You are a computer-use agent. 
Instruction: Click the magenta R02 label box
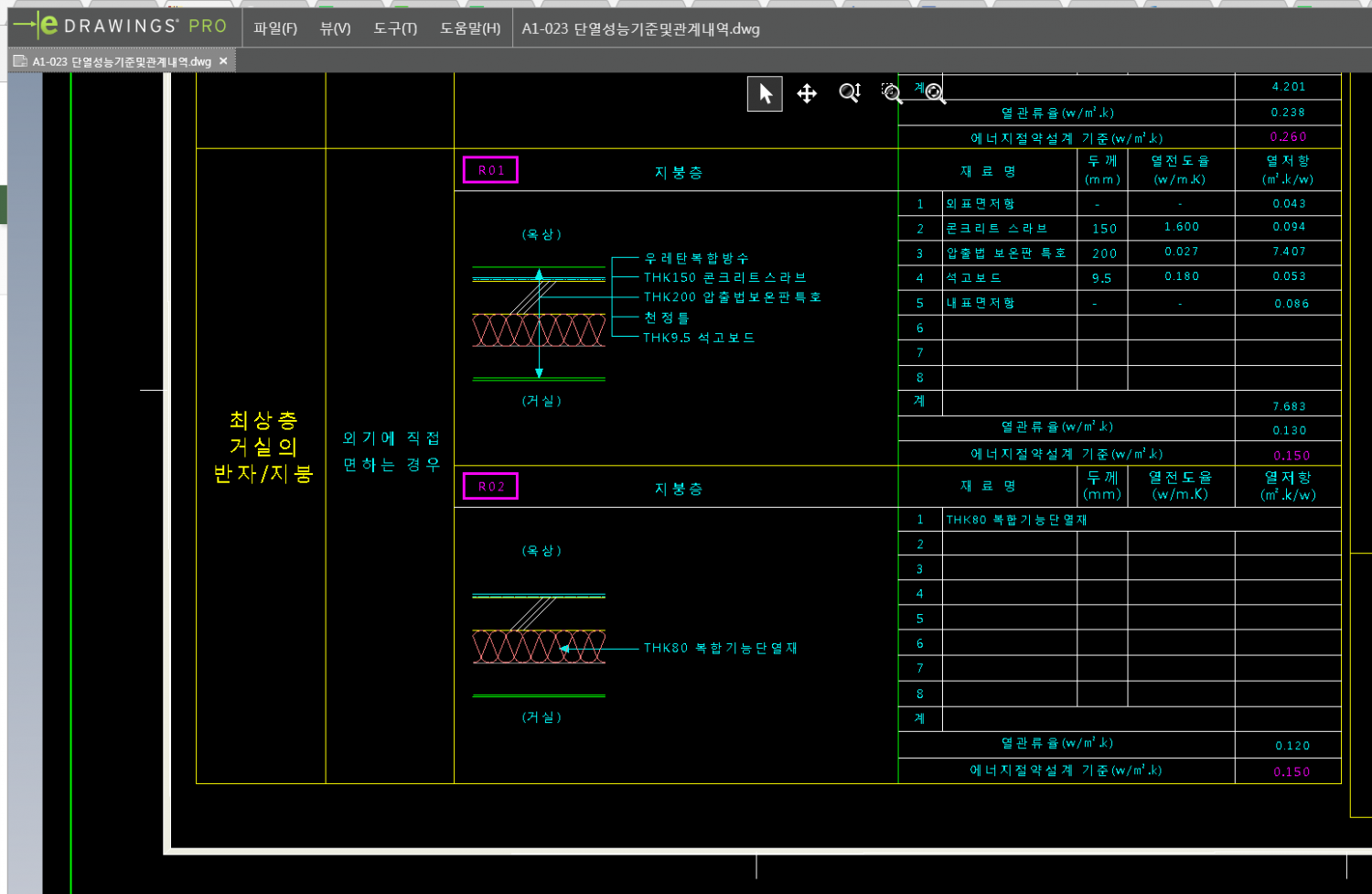tap(490, 487)
